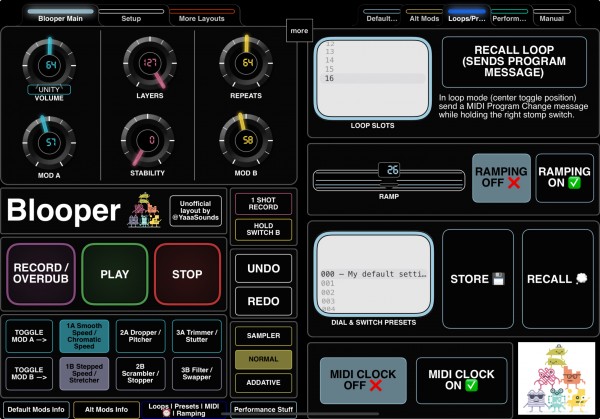The height and width of the screenshot is (419, 600).
Task: Switch to the Blooper Main tab
Action: [60, 16]
